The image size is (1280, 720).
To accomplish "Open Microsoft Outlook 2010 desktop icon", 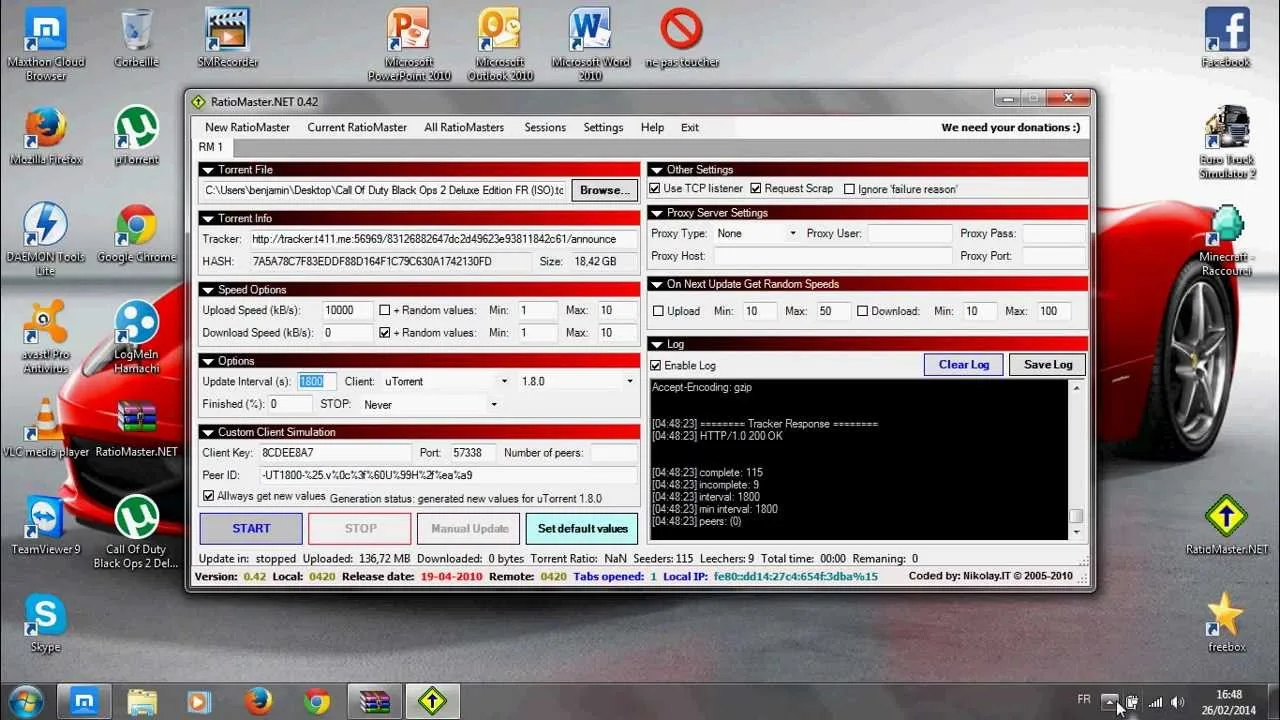I will [500, 43].
